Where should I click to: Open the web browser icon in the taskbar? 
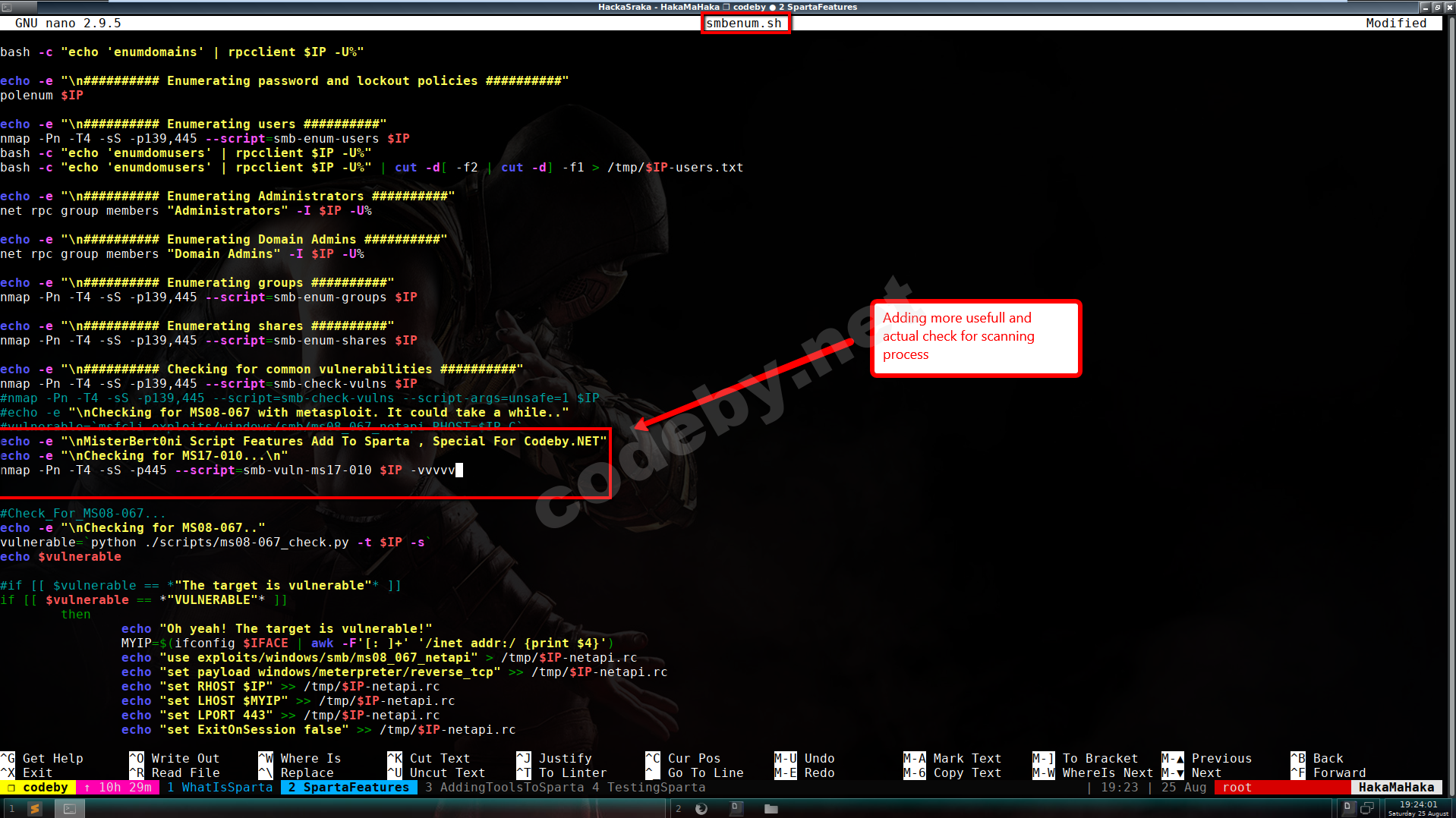[x=701, y=808]
